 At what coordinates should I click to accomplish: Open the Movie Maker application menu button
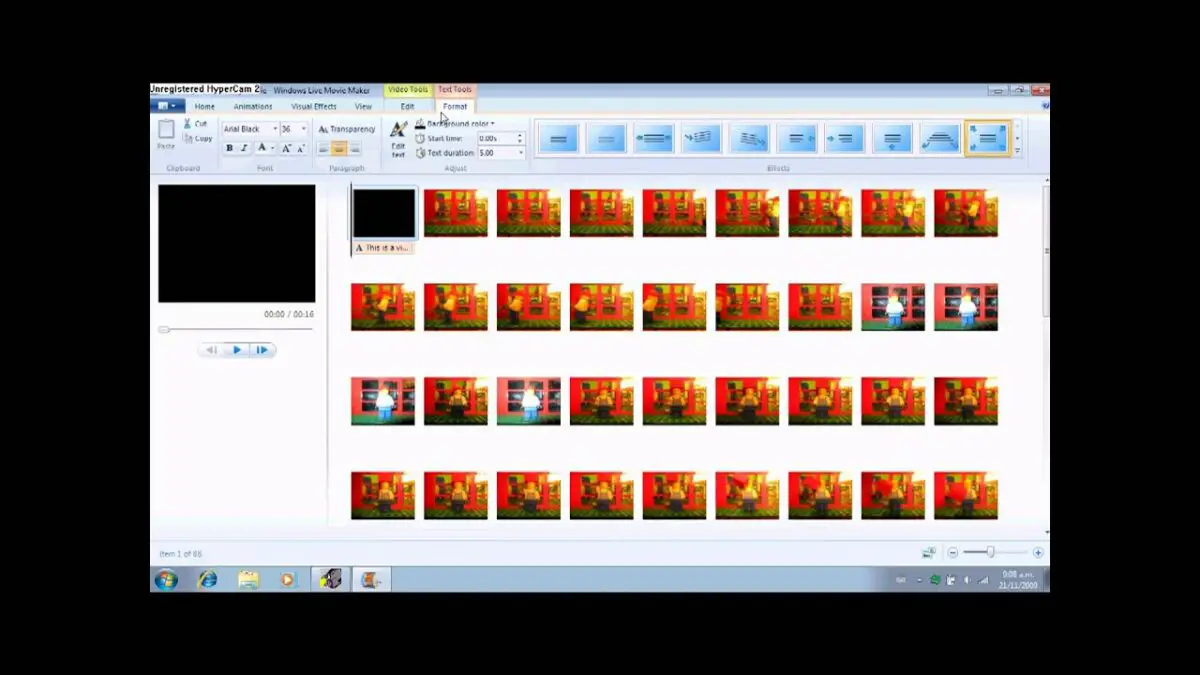click(168, 106)
